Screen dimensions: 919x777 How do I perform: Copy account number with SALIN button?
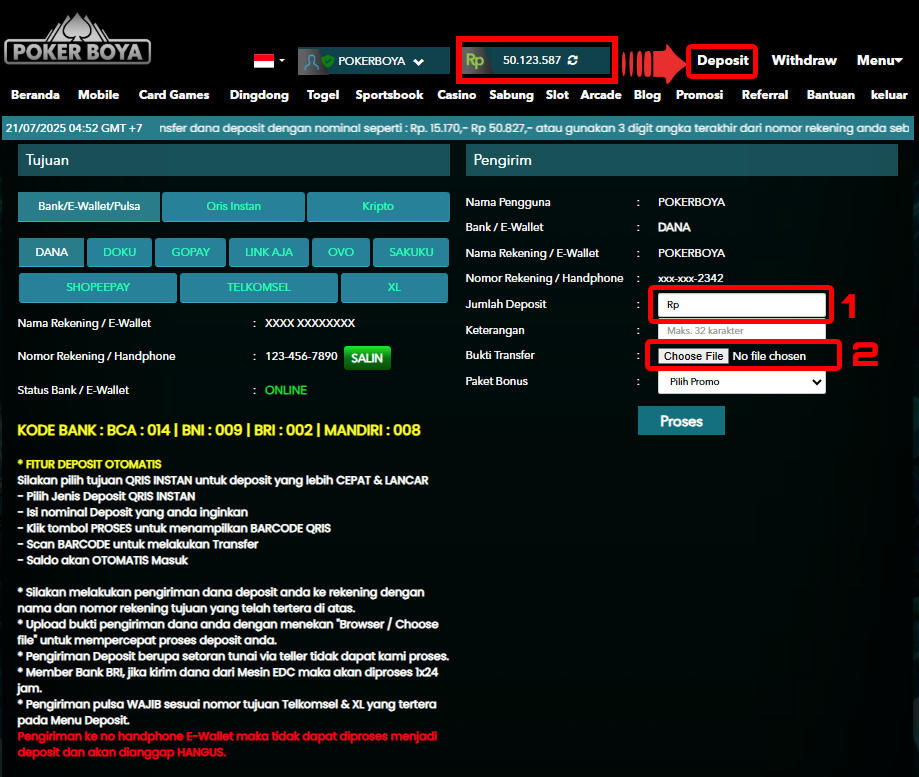point(367,357)
